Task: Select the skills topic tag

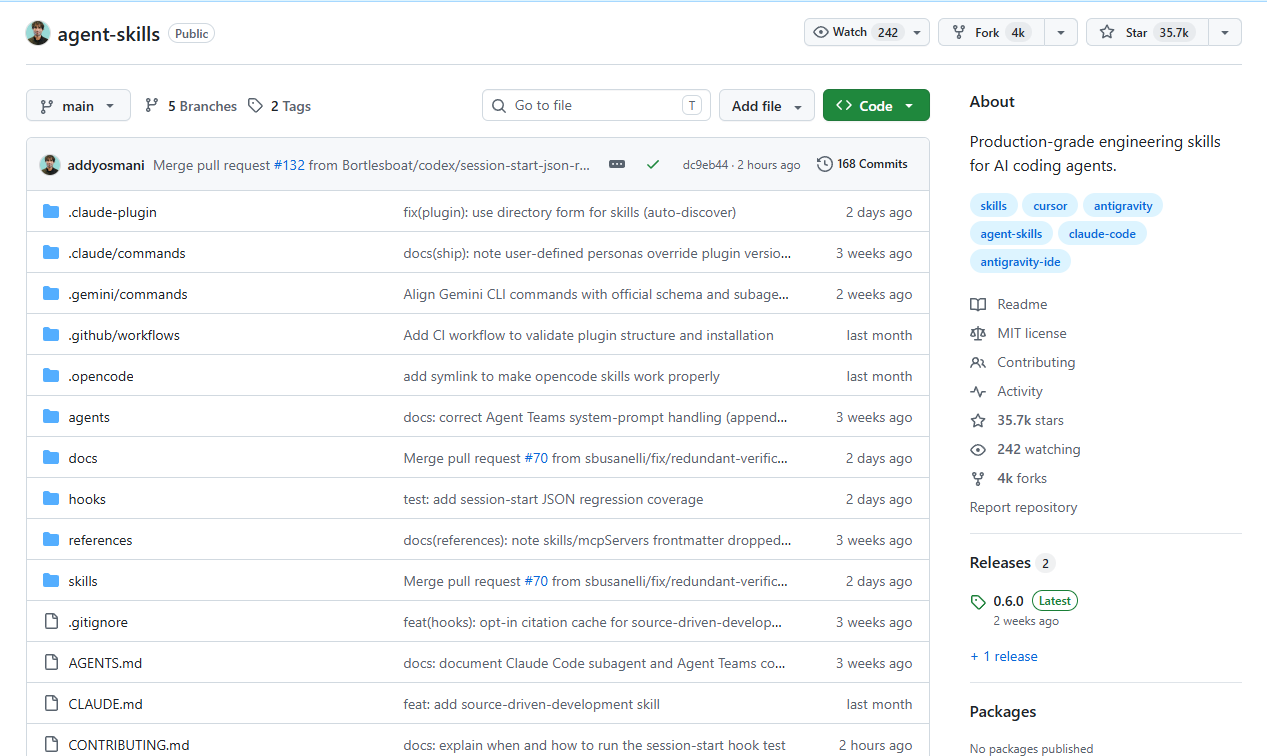Action: pyautogui.click(x=994, y=205)
